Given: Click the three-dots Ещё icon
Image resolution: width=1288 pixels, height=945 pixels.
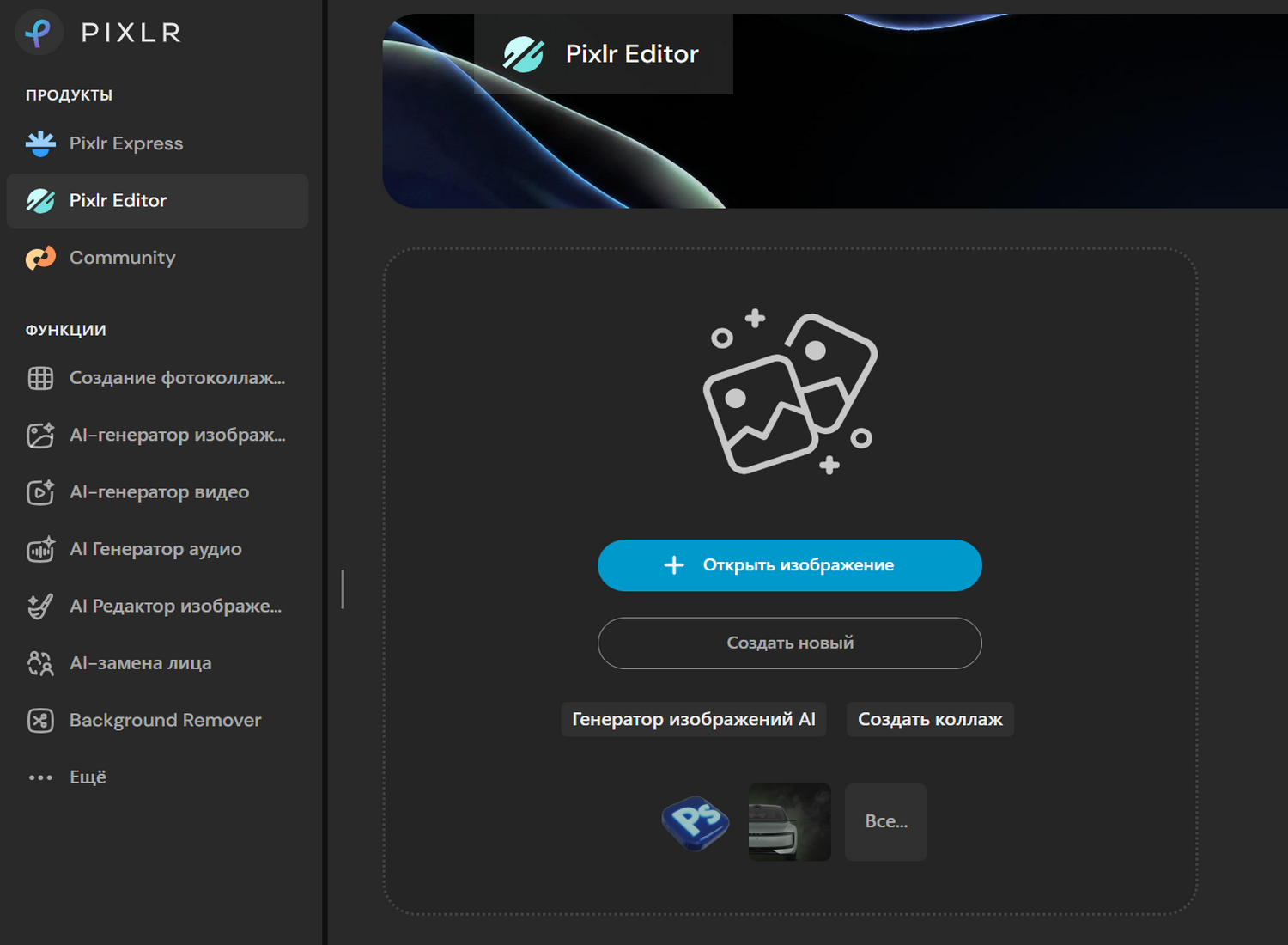Looking at the screenshot, I should point(40,777).
